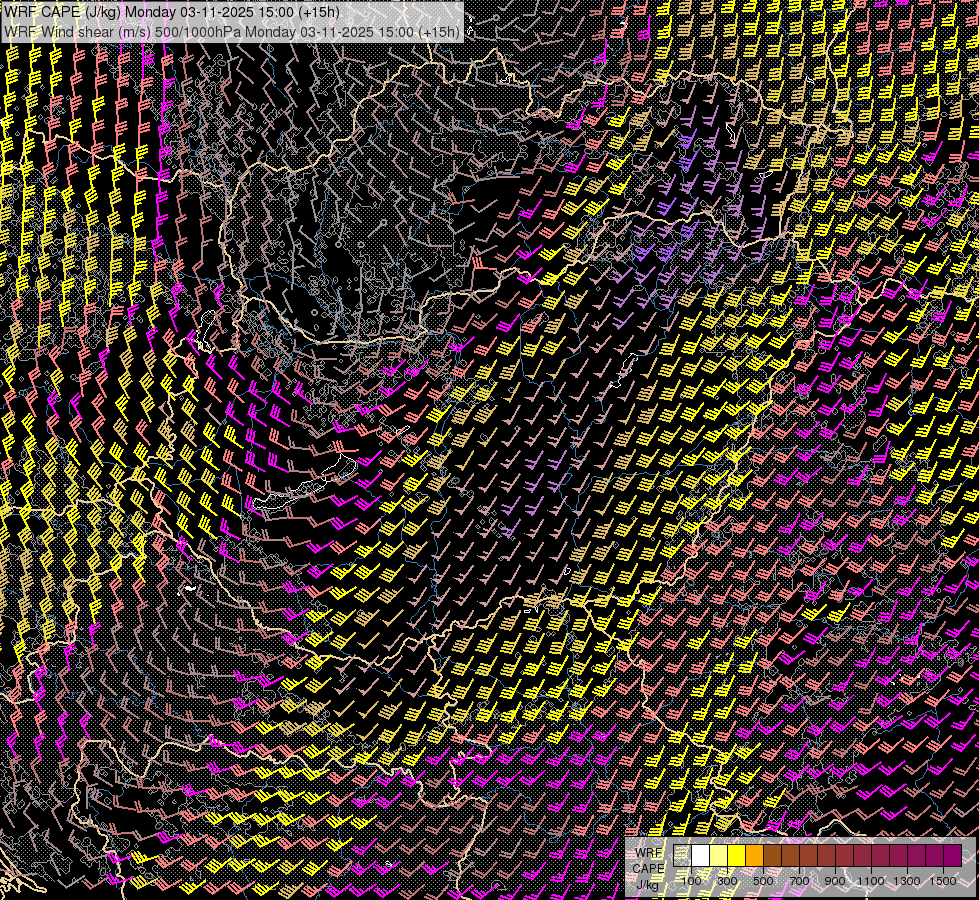This screenshot has height=900, width=979.
Task: Click the 100 legend scale label
Action: click(x=691, y=881)
